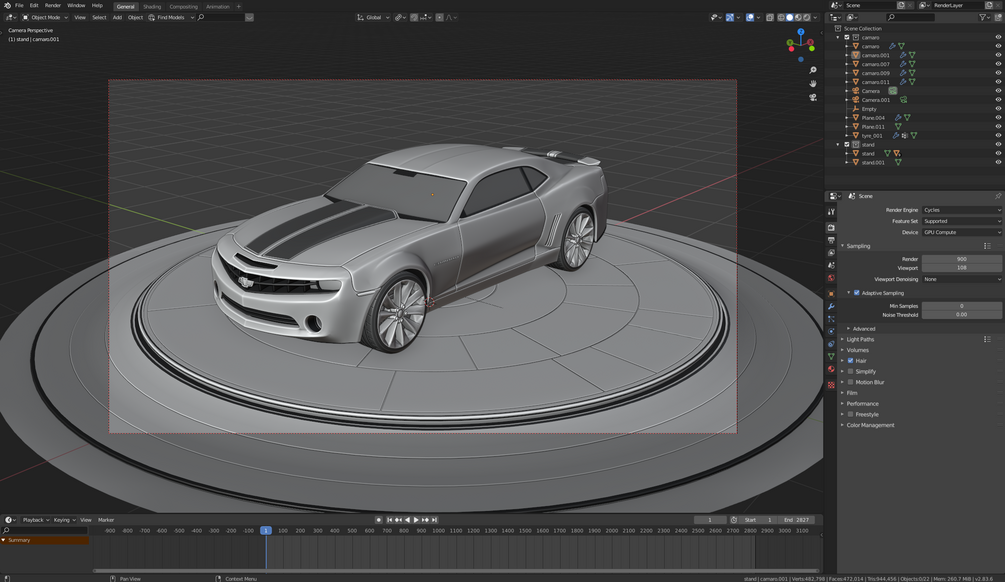Expand the Color Management panel
Image resolution: width=1005 pixels, height=582 pixels.
click(870, 425)
